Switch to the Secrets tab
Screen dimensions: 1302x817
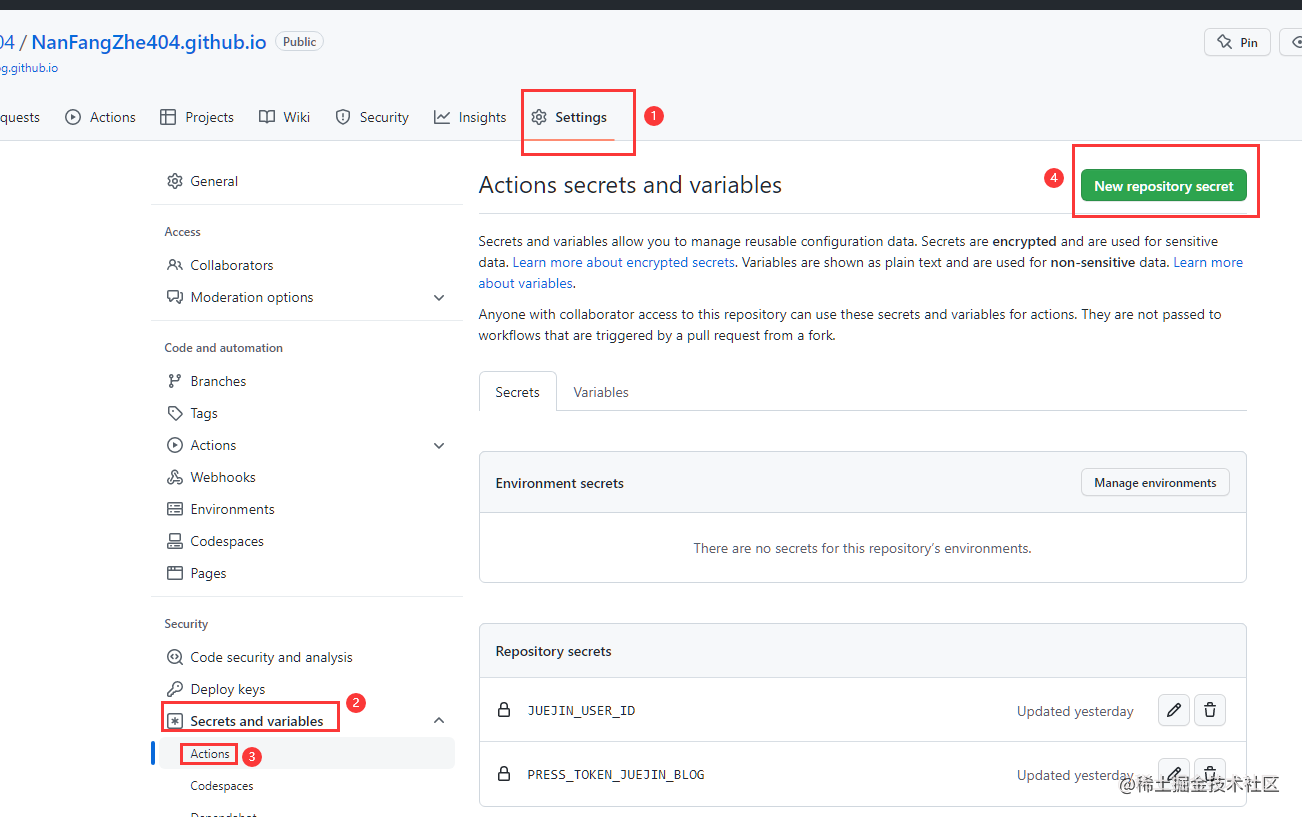click(x=517, y=392)
